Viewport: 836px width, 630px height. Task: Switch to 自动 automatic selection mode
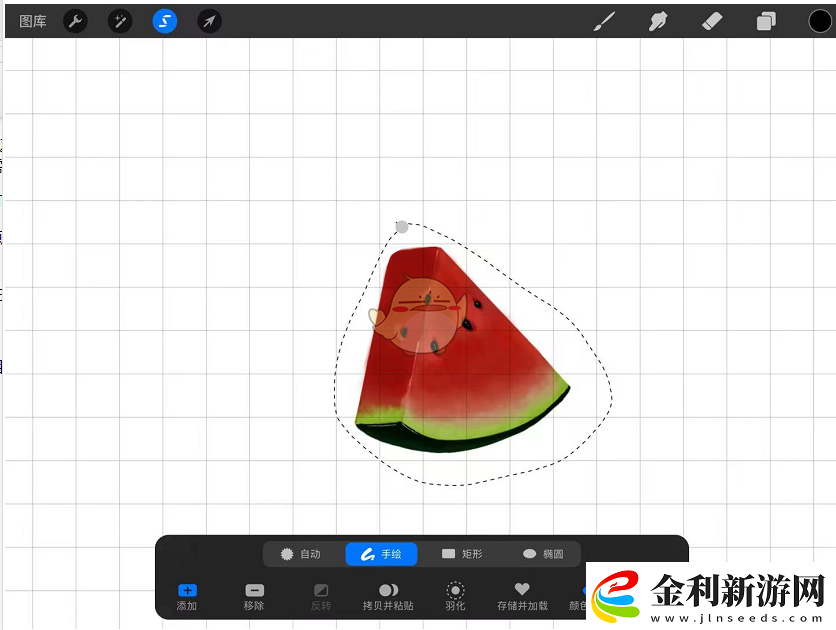pos(300,554)
